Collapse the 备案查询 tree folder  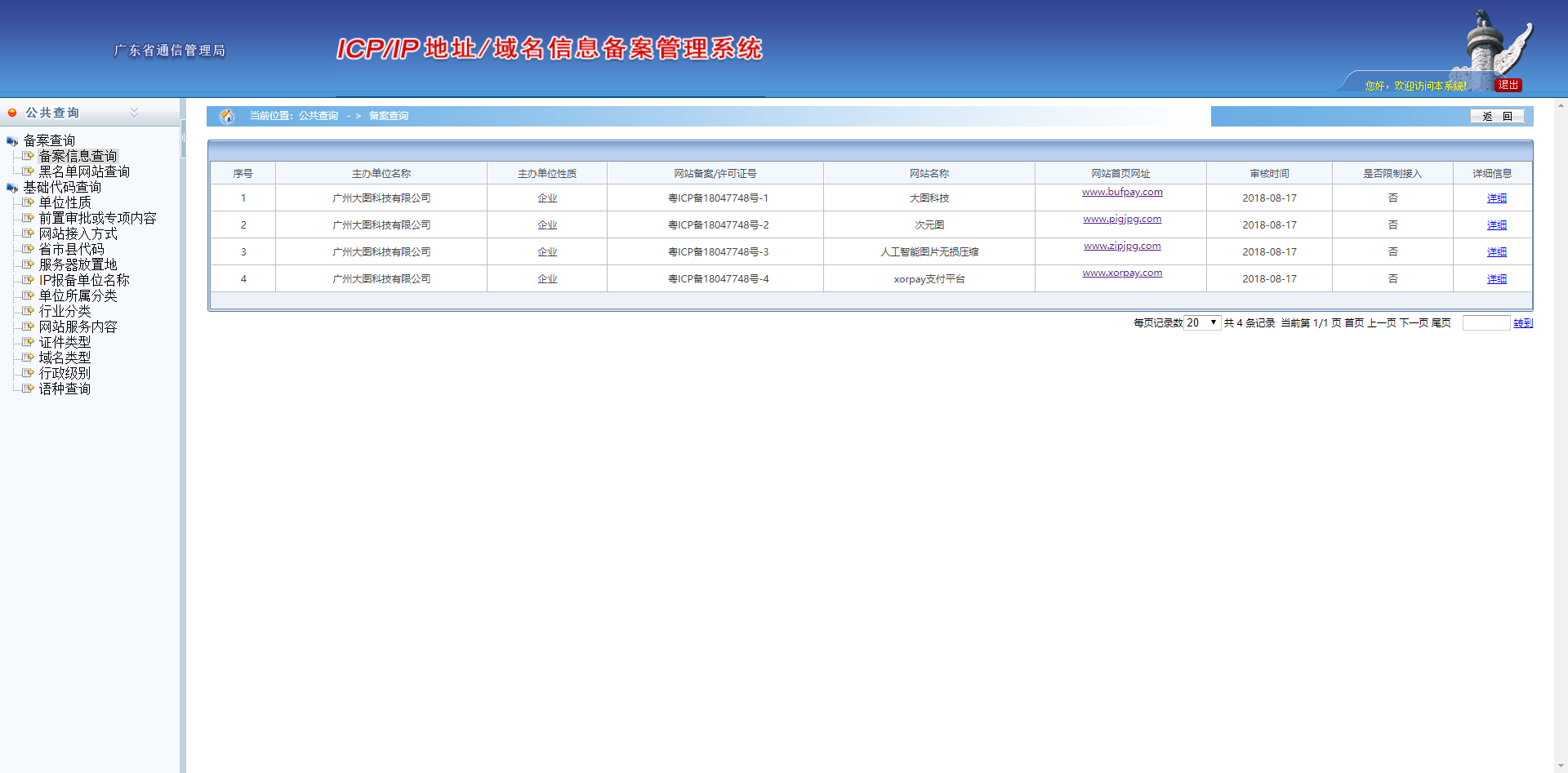pyautogui.click(x=11, y=141)
